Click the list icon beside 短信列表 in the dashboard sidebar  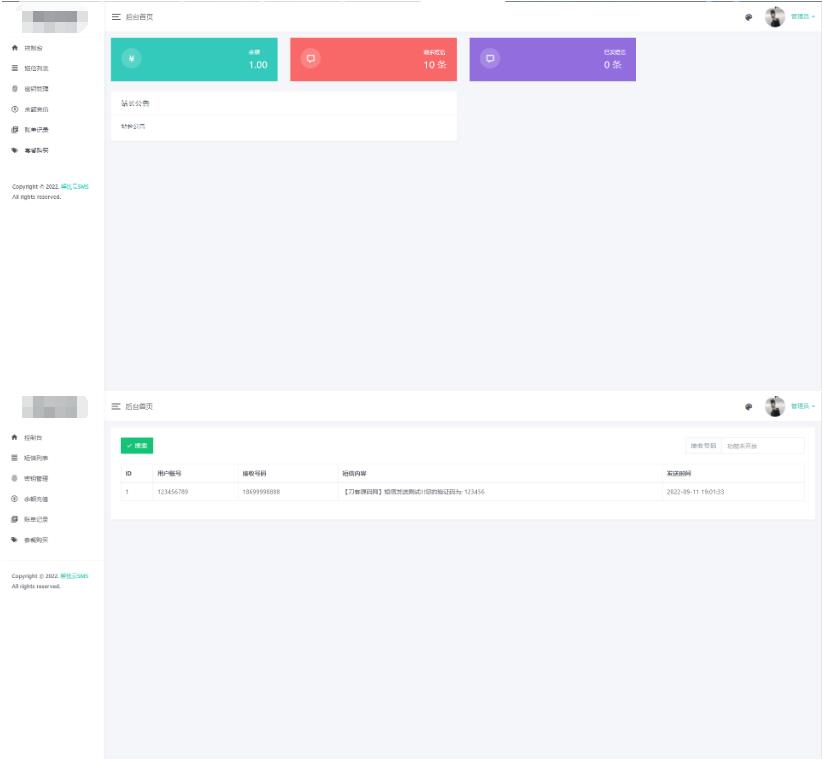pyautogui.click(x=14, y=68)
